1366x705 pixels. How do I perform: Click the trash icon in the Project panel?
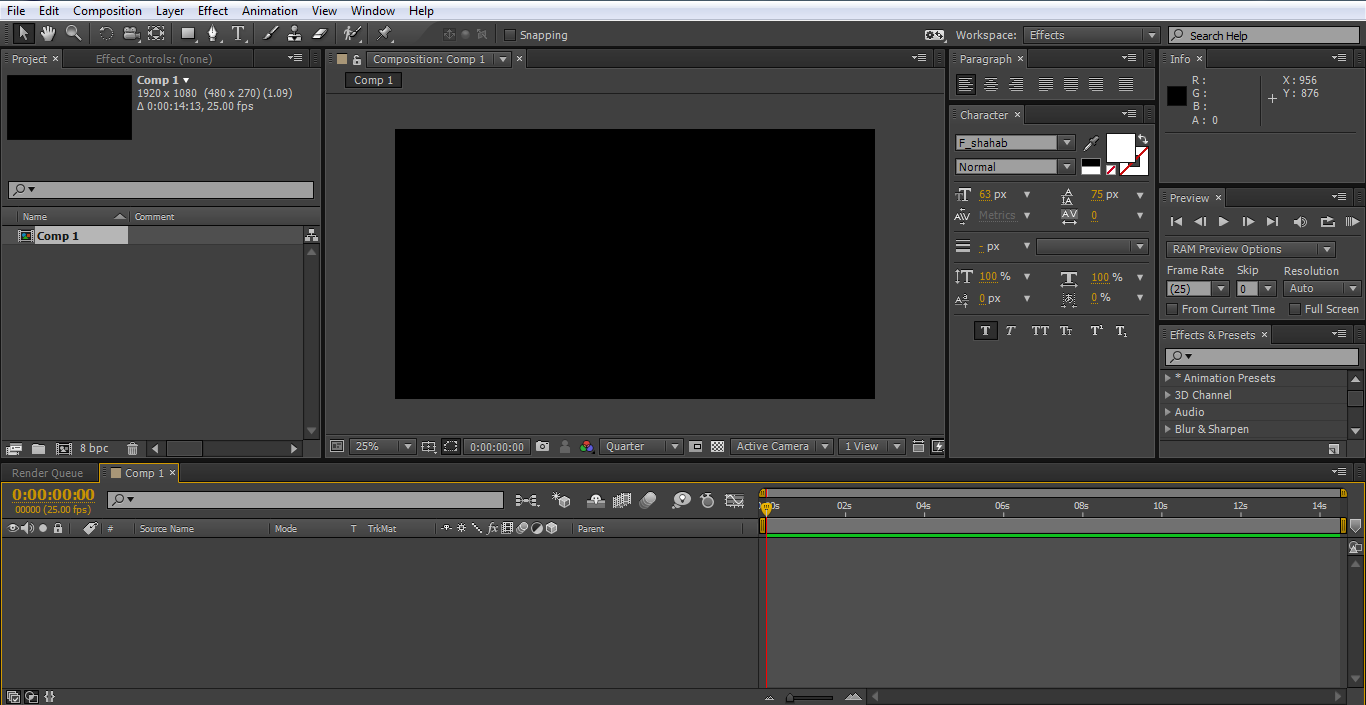point(132,449)
